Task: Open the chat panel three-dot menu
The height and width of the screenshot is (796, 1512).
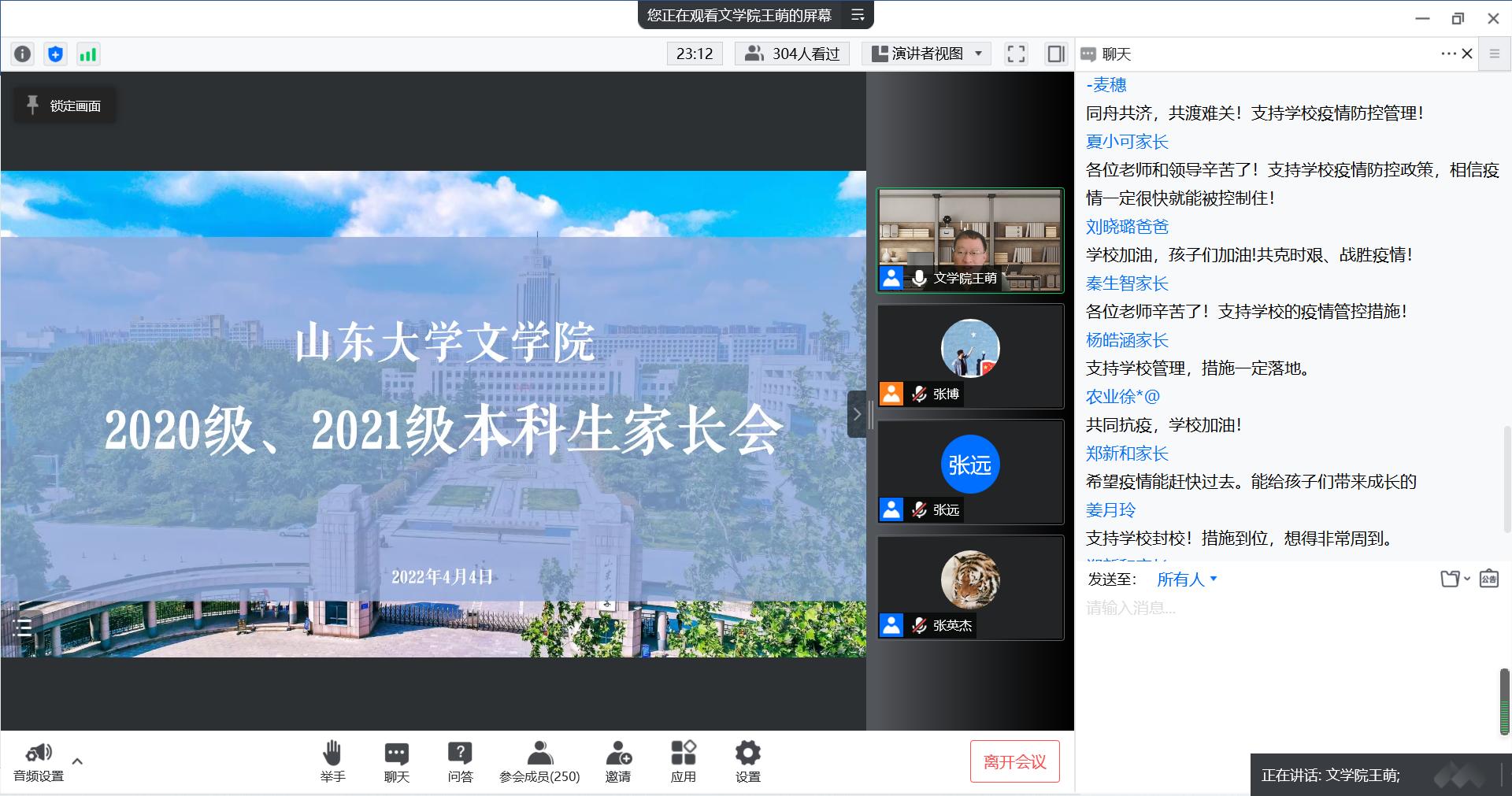Action: coord(1447,54)
